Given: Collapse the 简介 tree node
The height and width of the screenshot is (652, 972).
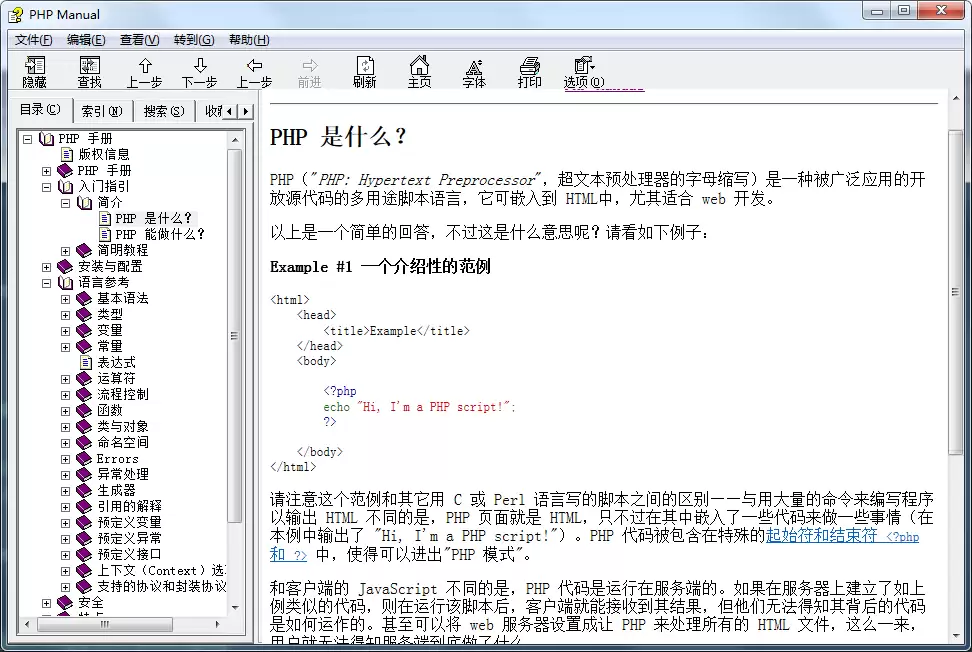Looking at the screenshot, I should click(x=65, y=203).
